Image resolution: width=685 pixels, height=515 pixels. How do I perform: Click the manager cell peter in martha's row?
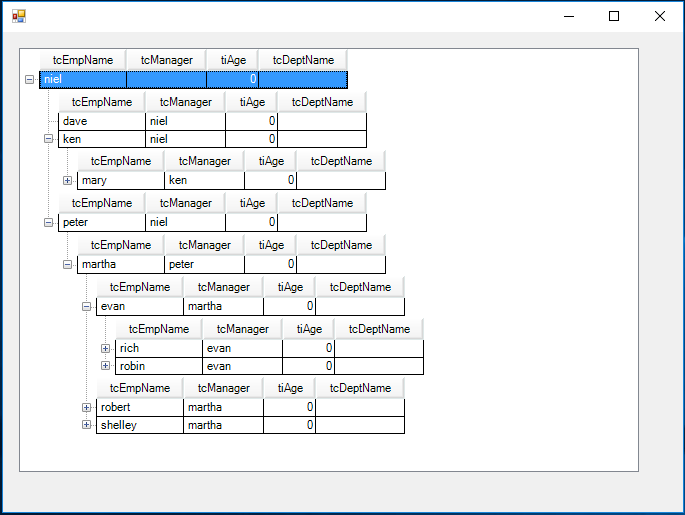204,264
